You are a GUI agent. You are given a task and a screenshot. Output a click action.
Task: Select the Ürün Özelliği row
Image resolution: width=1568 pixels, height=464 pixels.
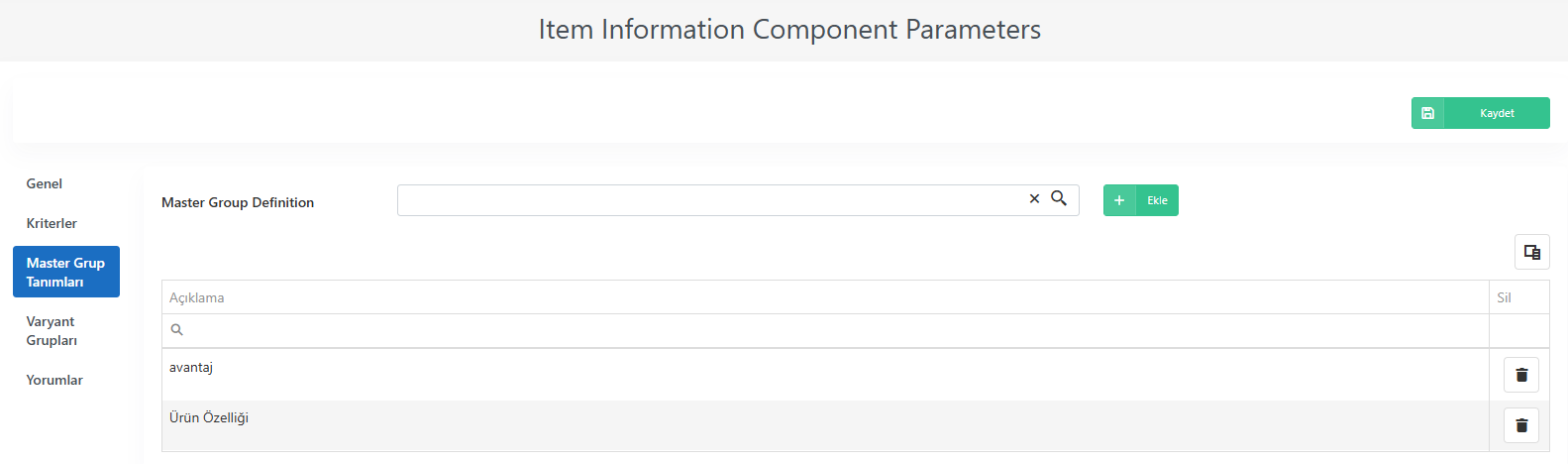[825, 425]
